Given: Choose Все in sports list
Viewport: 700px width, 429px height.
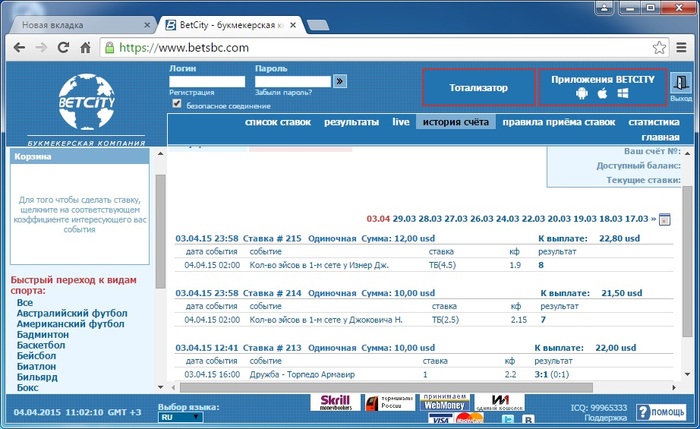Looking at the screenshot, I should pos(25,303).
